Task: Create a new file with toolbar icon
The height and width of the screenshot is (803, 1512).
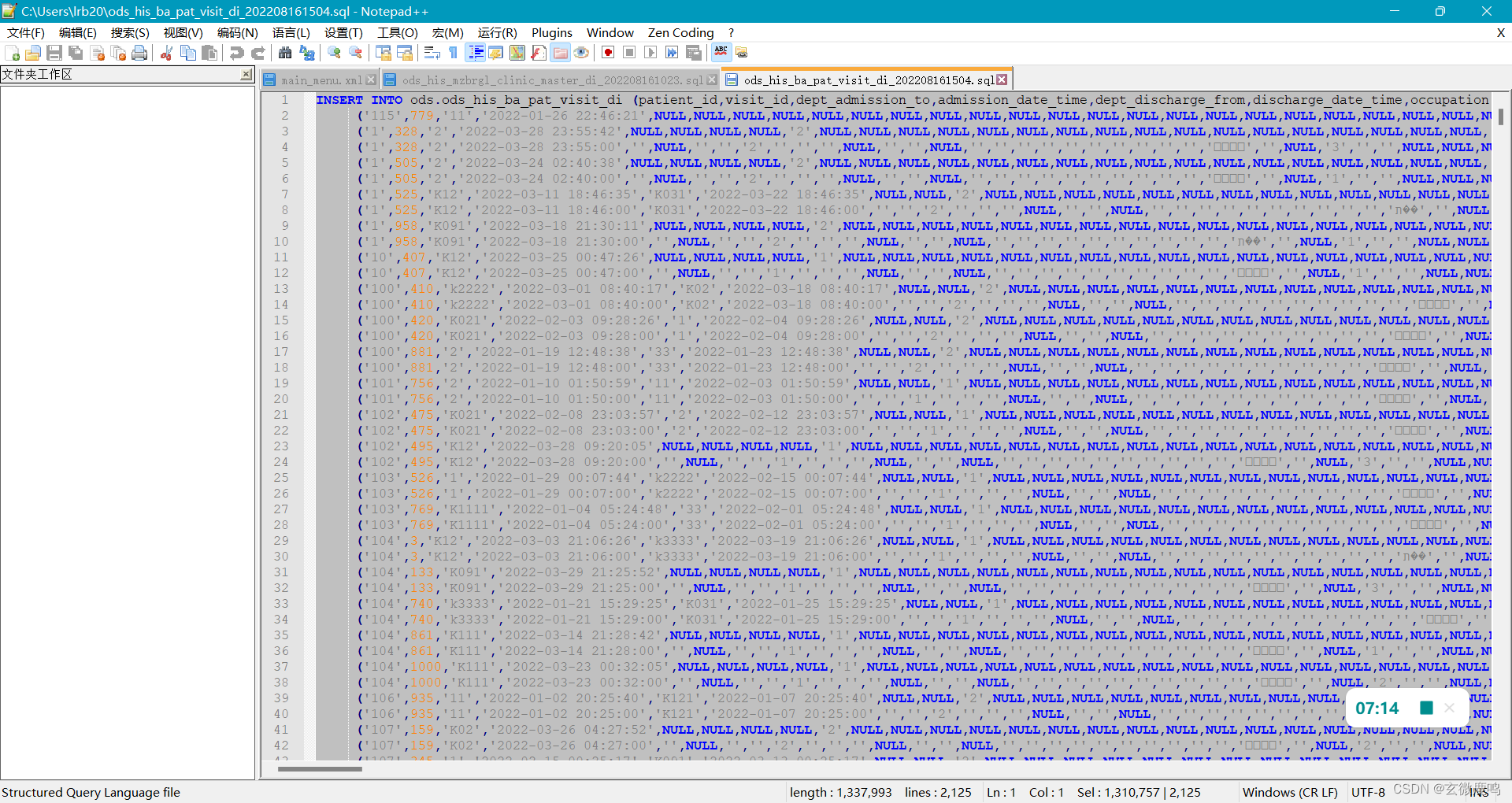Action: pos(12,53)
